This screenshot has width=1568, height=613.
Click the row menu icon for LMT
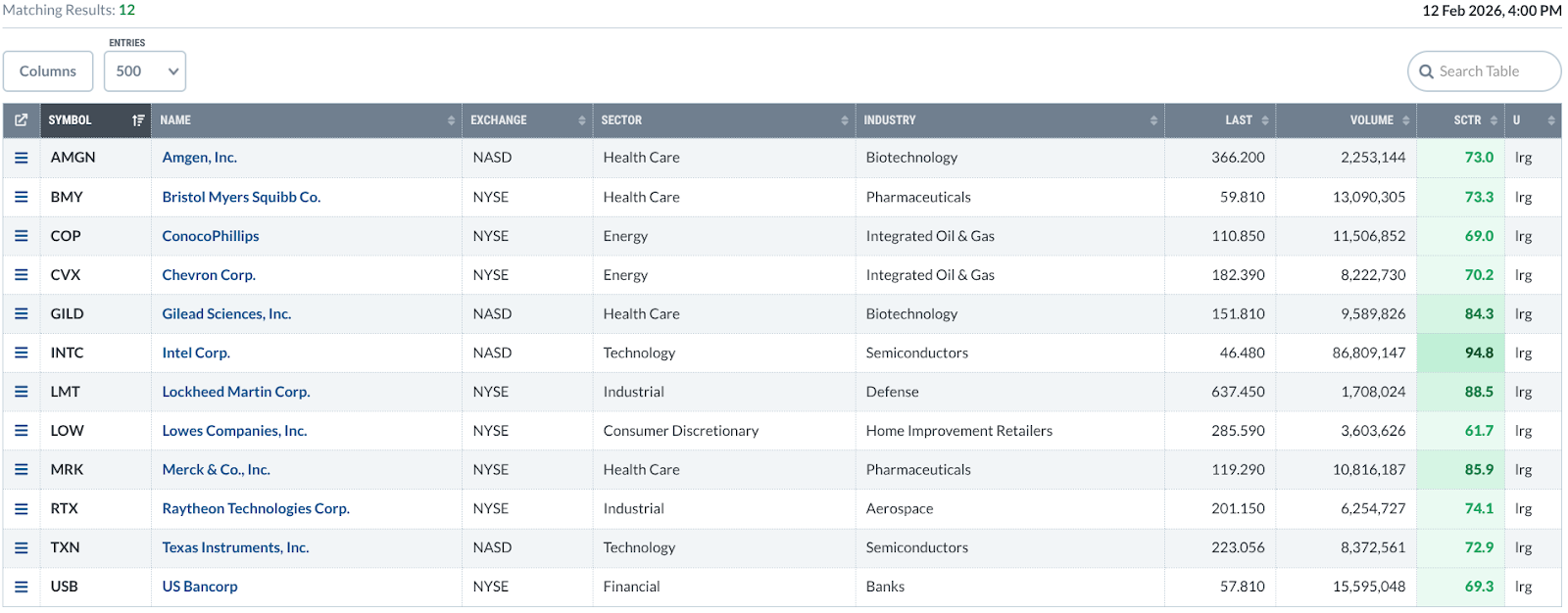pyautogui.click(x=21, y=392)
